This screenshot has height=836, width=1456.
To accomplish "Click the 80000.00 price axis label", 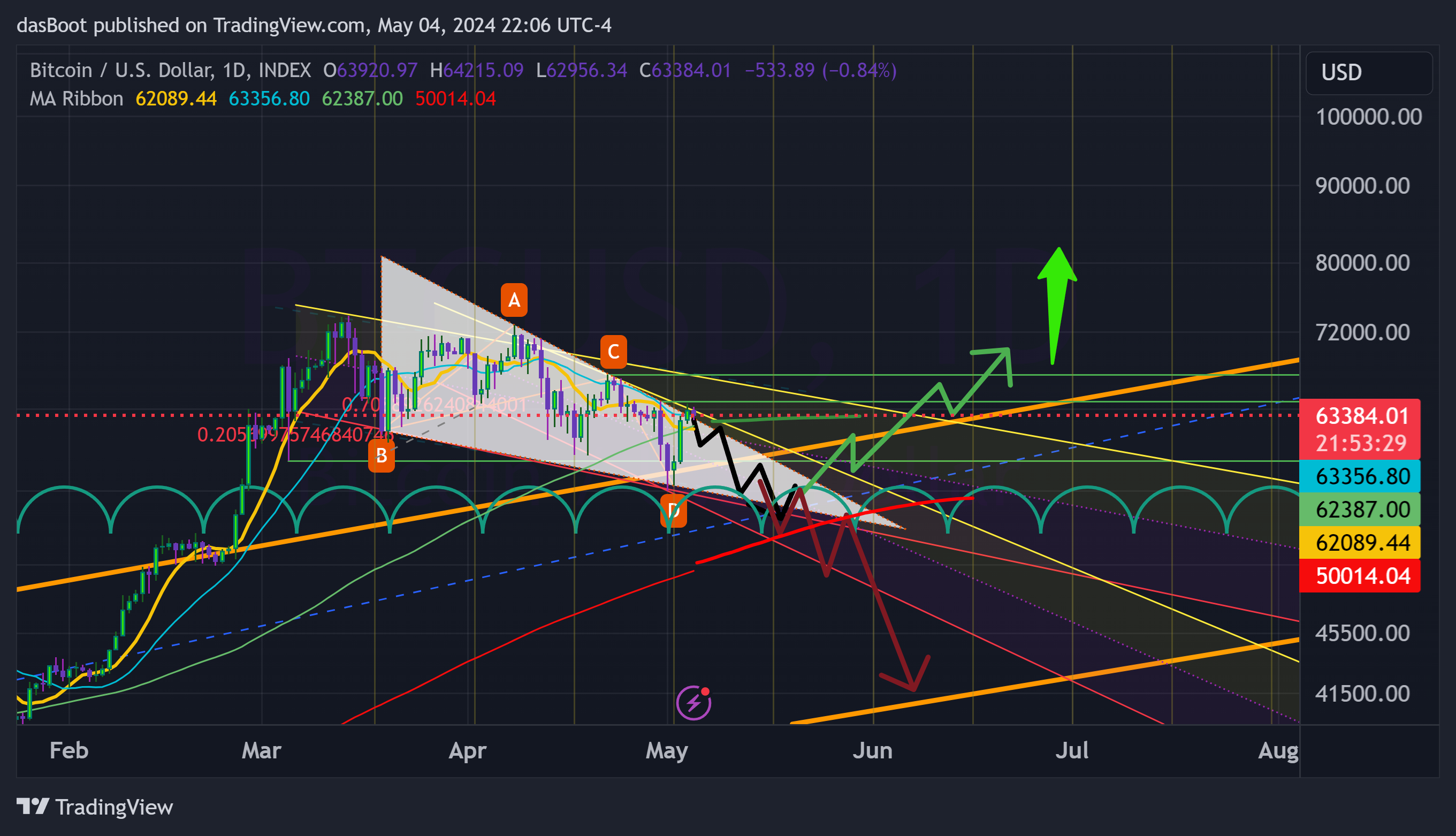I will point(1362,263).
